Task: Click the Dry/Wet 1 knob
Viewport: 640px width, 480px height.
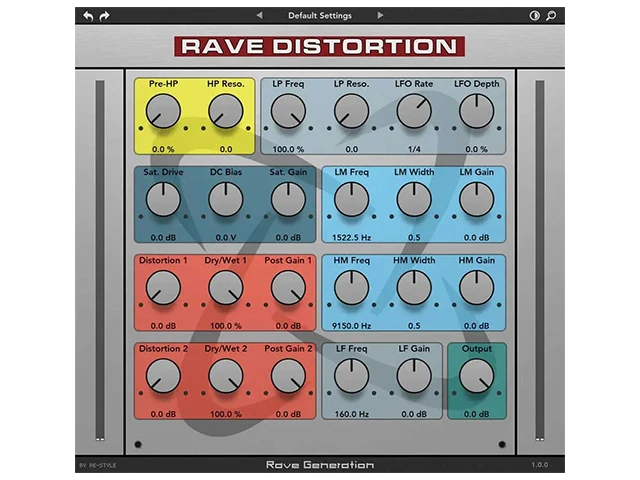Action: (226, 288)
